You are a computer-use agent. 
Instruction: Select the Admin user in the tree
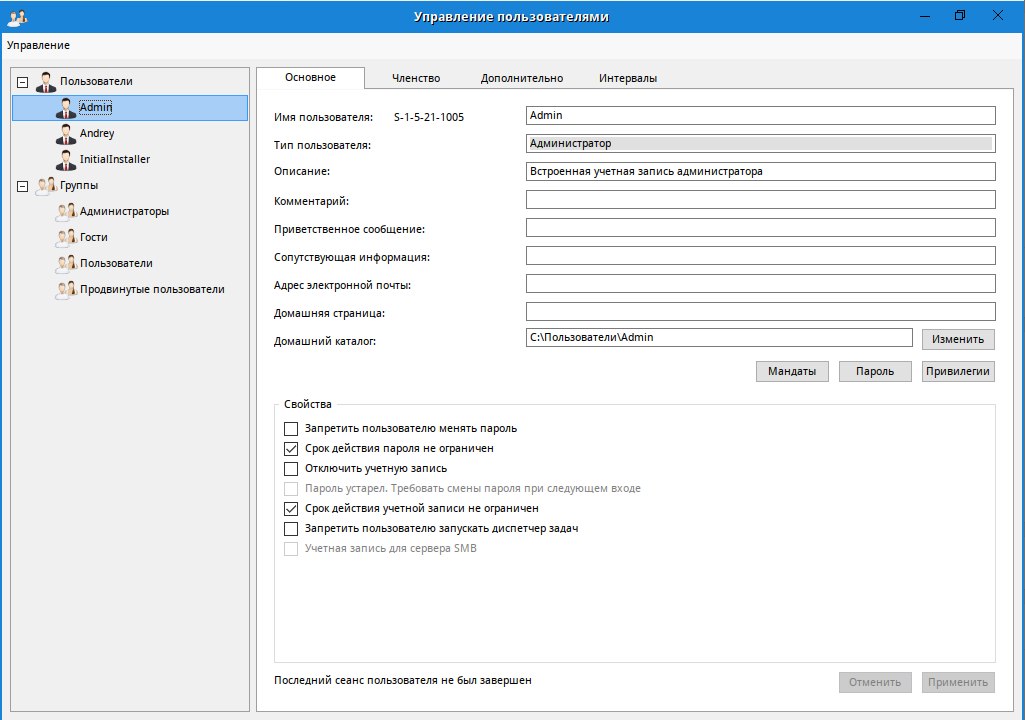(x=130, y=108)
